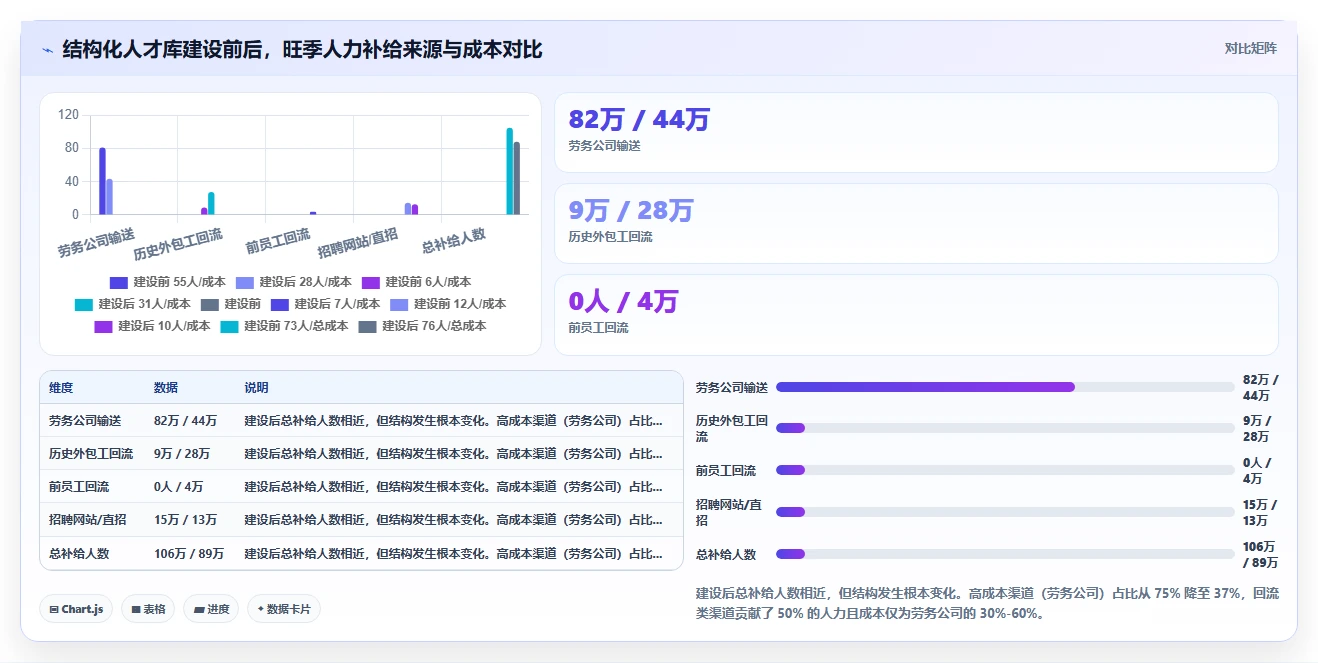This screenshot has width=1318, height=663.
Task: Click the 106万 / 89万 table cell
Action: (189, 553)
